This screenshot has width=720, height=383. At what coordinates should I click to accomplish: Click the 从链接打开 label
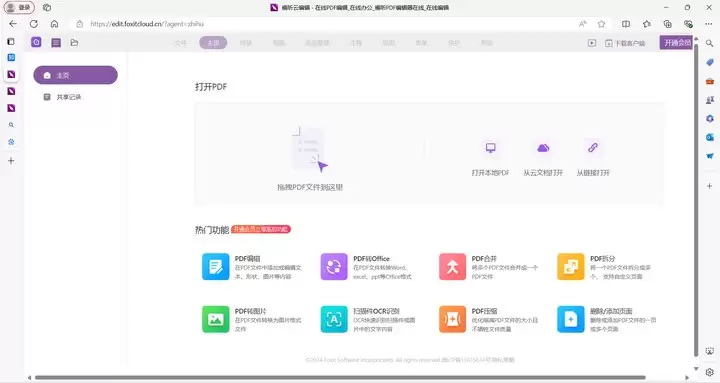(x=593, y=173)
